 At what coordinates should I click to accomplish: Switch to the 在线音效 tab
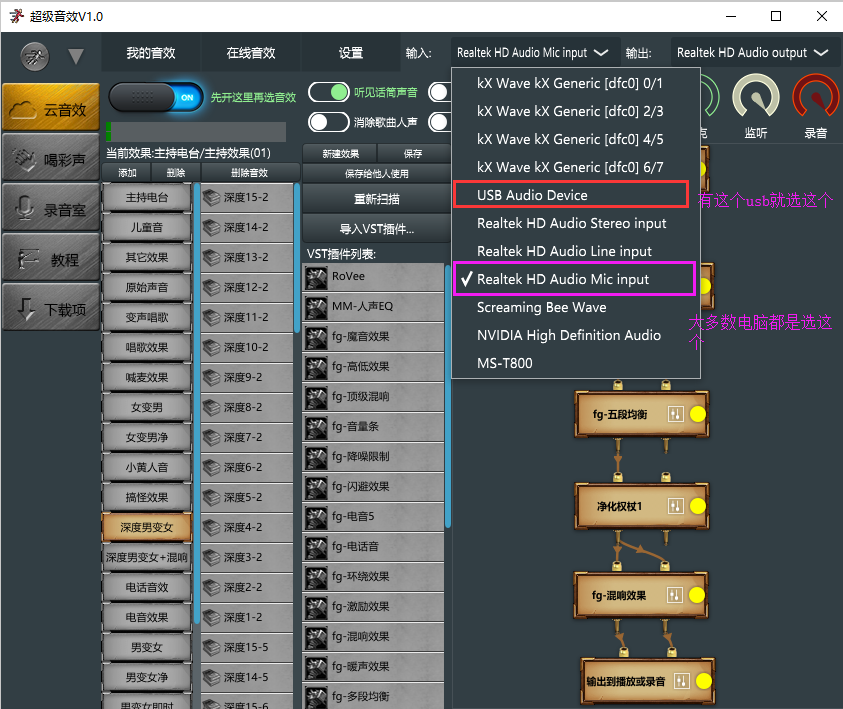pyautogui.click(x=250, y=53)
